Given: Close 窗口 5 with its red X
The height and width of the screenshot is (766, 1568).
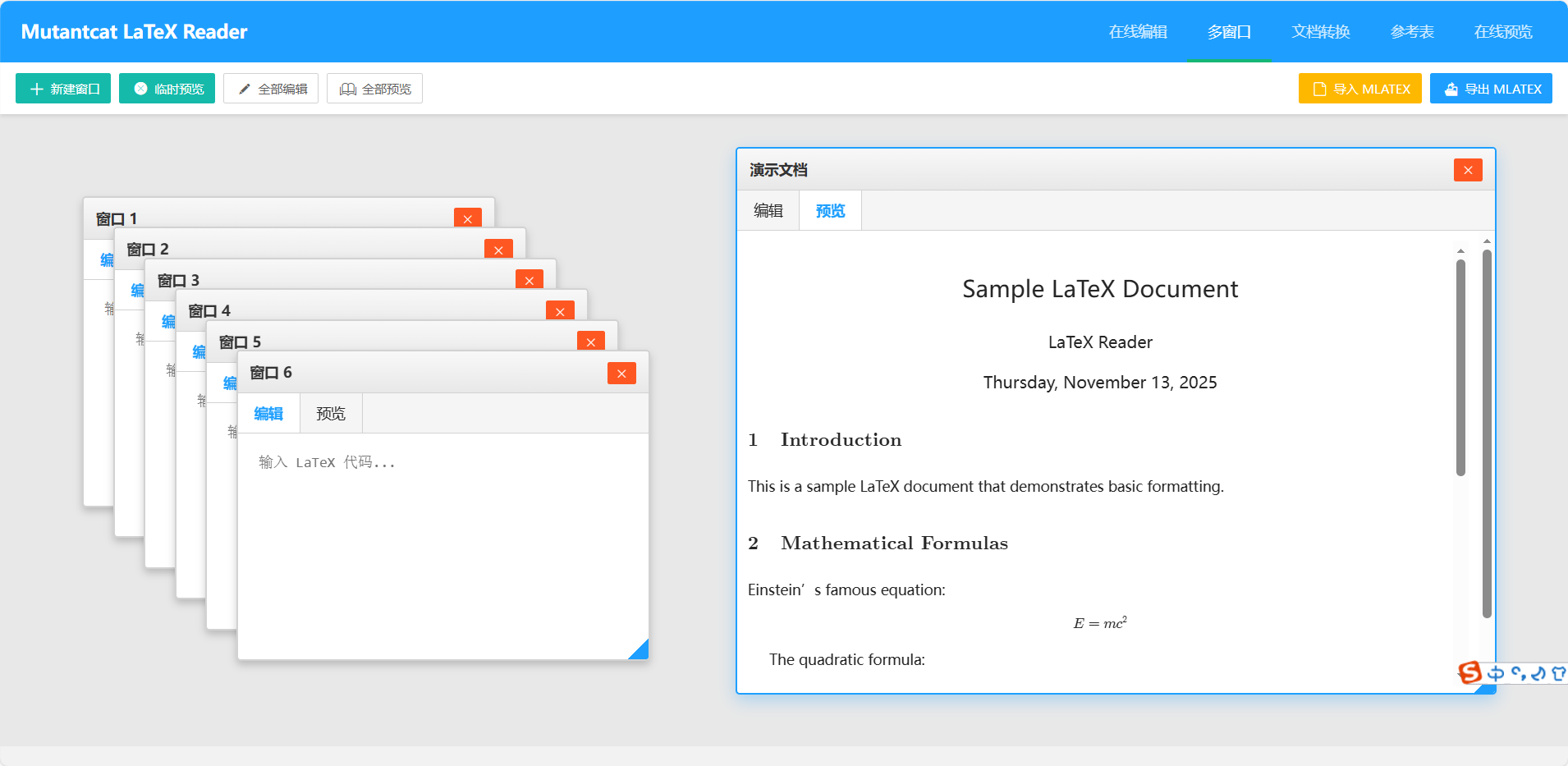Looking at the screenshot, I should pyautogui.click(x=591, y=342).
